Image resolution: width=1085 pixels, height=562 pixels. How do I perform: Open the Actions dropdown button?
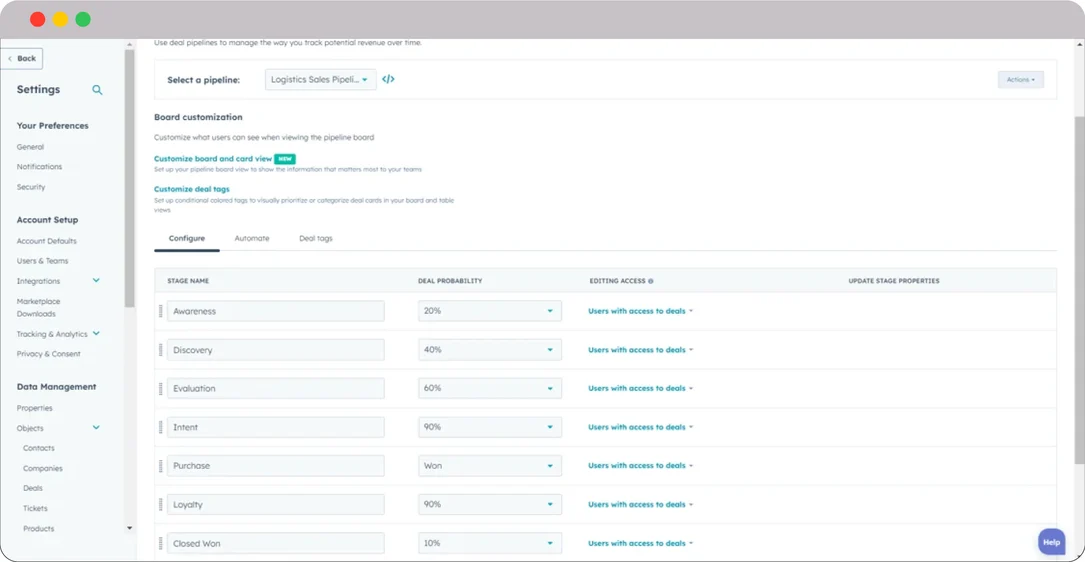tap(1021, 80)
